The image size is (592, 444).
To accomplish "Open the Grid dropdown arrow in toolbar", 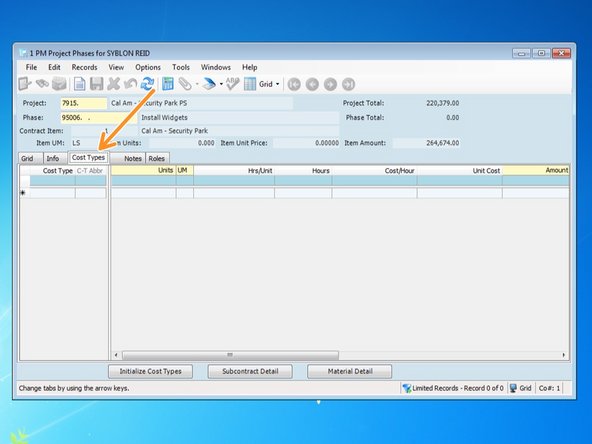I will point(278,84).
